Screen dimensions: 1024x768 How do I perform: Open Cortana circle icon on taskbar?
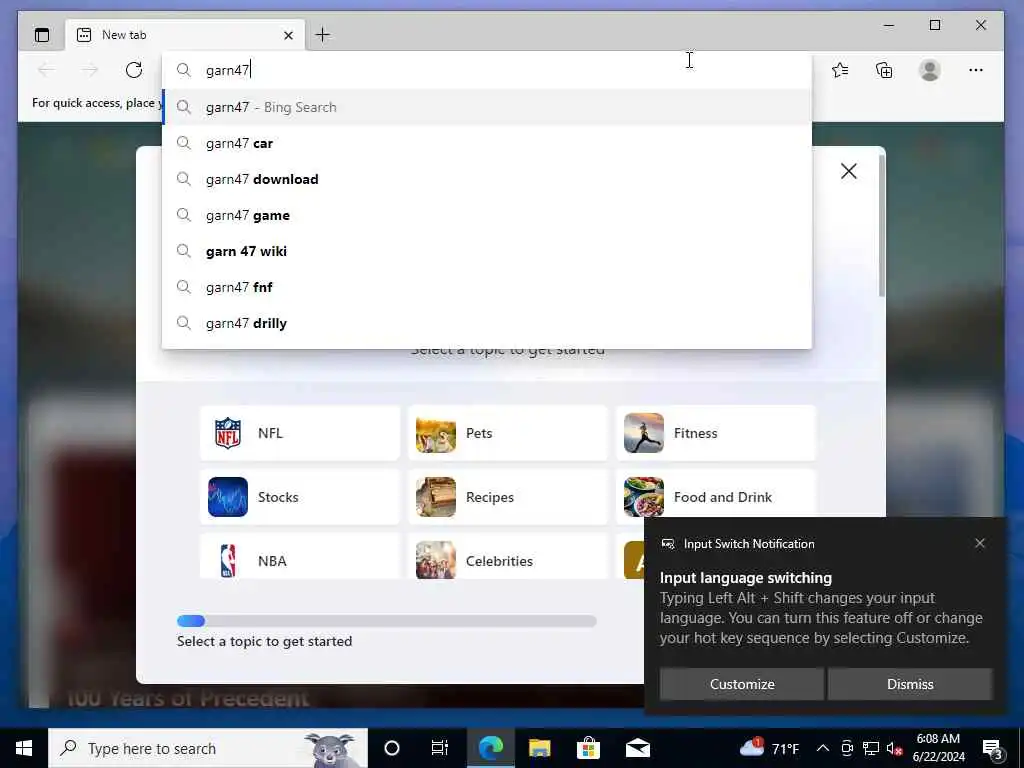click(x=392, y=748)
